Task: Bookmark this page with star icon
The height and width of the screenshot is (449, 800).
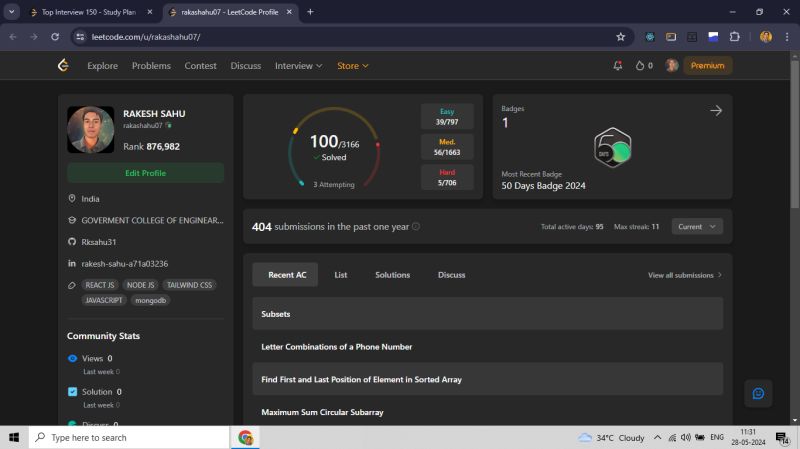Action: [620, 37]
